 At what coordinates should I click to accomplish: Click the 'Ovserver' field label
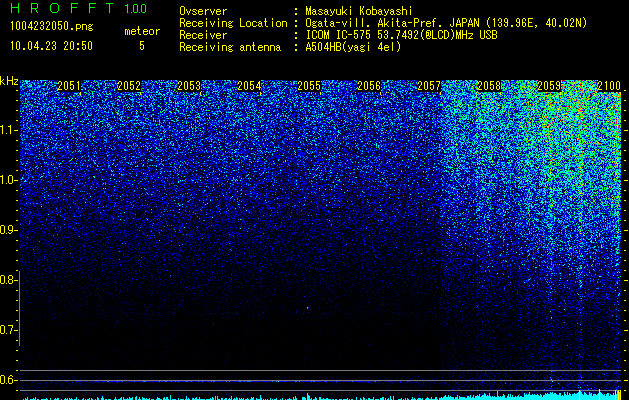pyautogui.click(x=203, y=11)
